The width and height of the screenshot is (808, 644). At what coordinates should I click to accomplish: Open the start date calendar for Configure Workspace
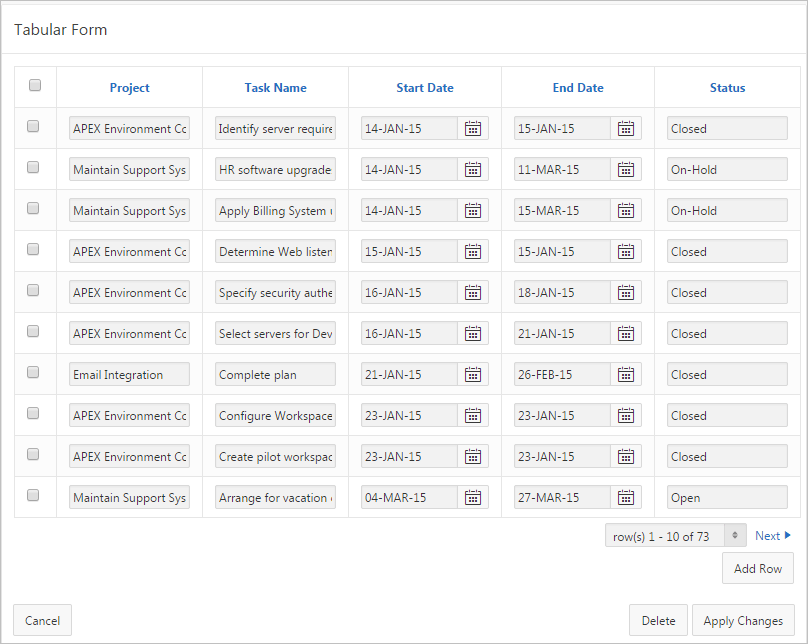pyautogui.click(x=472, y=415)
